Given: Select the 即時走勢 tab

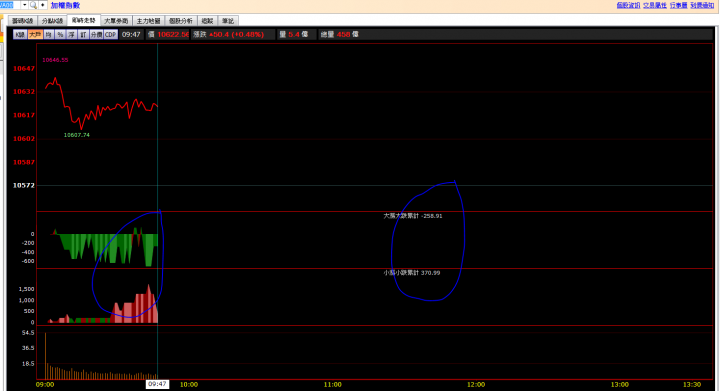Looking at the screenshot, I should (84, 20).
